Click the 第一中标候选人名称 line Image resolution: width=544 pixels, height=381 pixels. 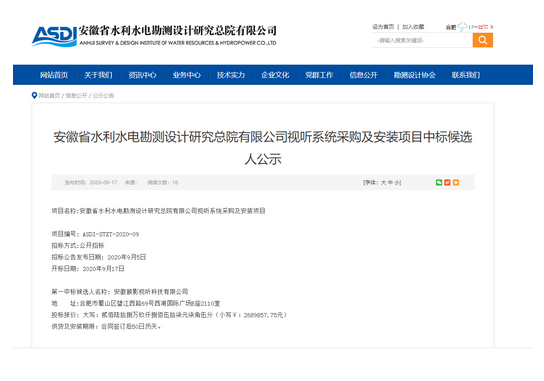point(120,292)
